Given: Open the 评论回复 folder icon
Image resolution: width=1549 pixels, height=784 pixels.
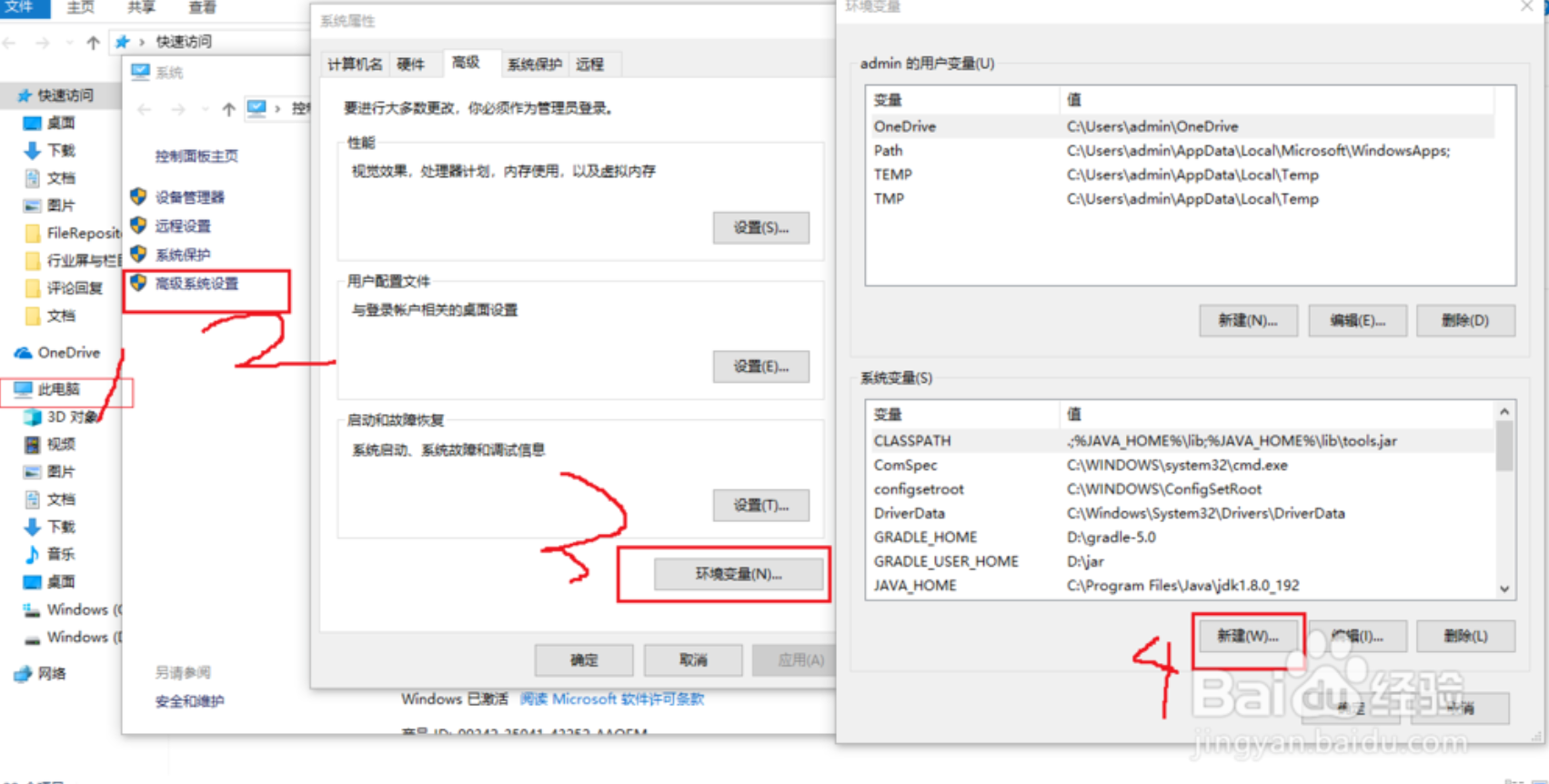Looking at the screenshot, I should (33, 288).
